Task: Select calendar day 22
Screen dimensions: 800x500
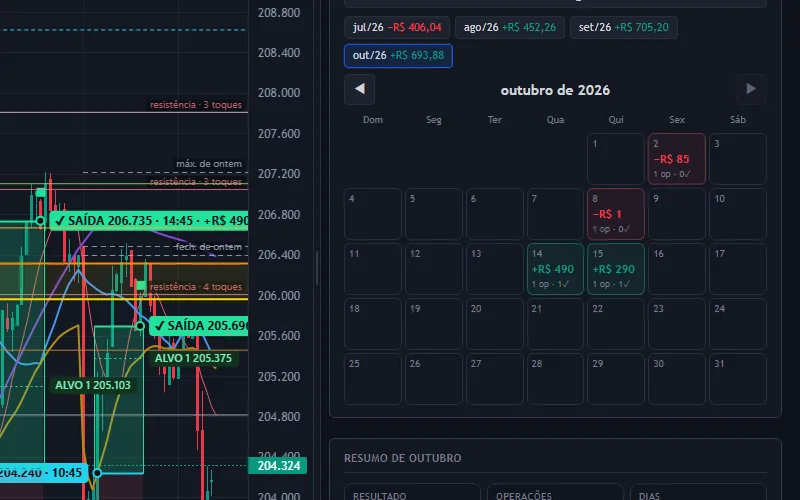Action: click(616, 324)
